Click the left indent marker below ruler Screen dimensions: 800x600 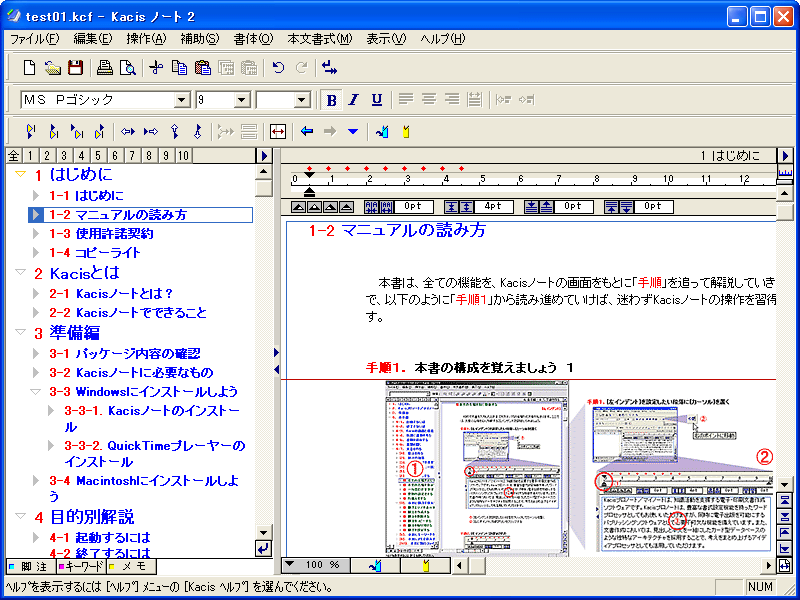coord(309,192)
